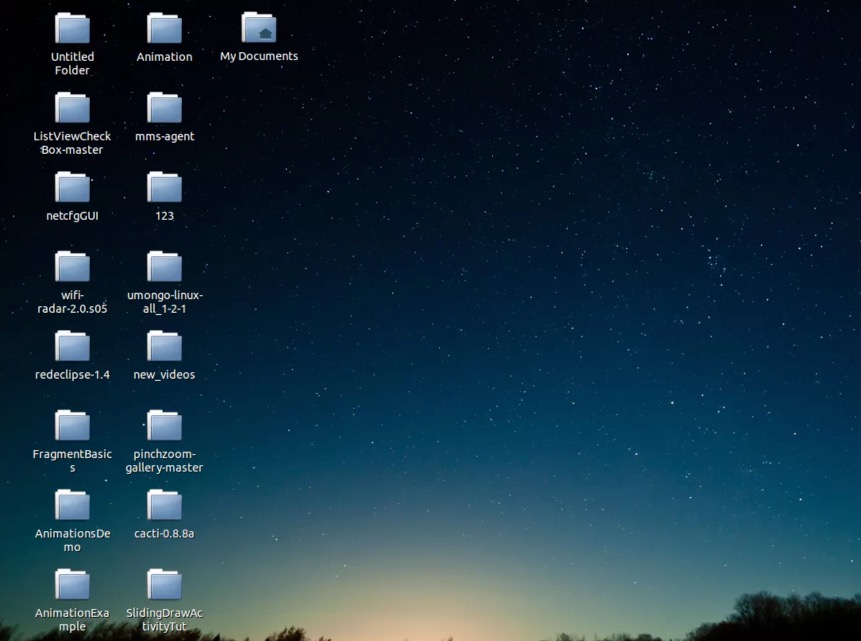Viewport: 861px width, 641px height.
Task: Click the "AnimationExample" label text
Action: point(72,620)
